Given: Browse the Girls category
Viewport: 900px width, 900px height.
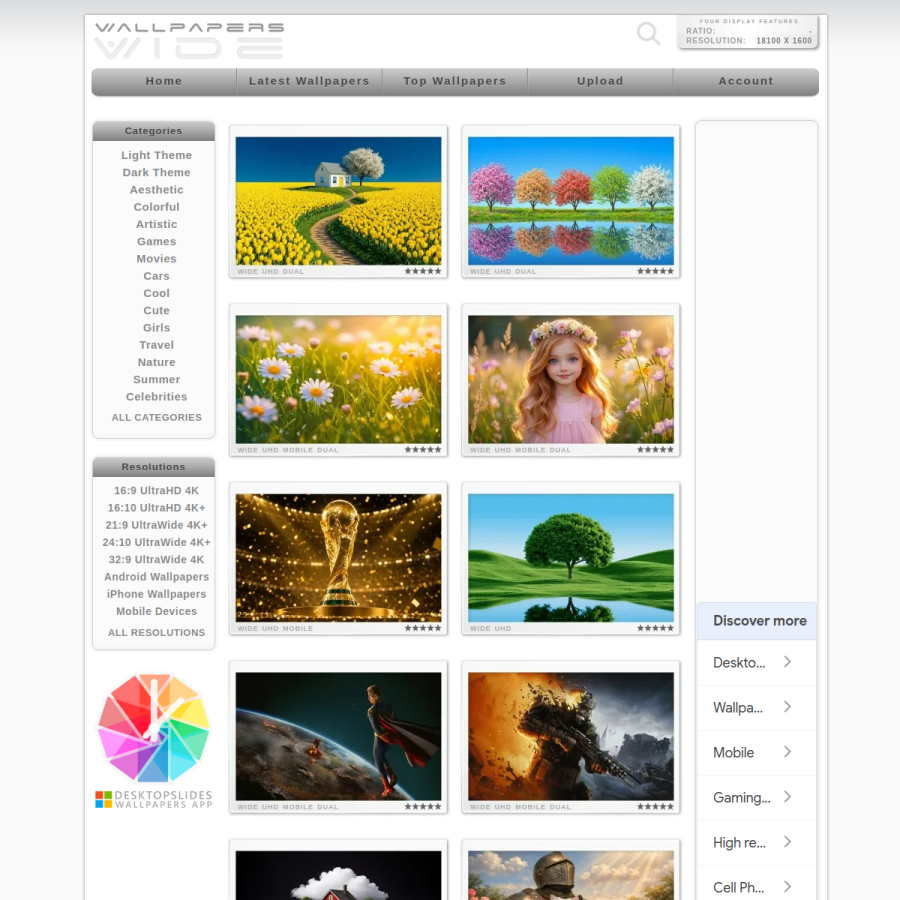Looking at the screenshot, I should tap(156, 328).
